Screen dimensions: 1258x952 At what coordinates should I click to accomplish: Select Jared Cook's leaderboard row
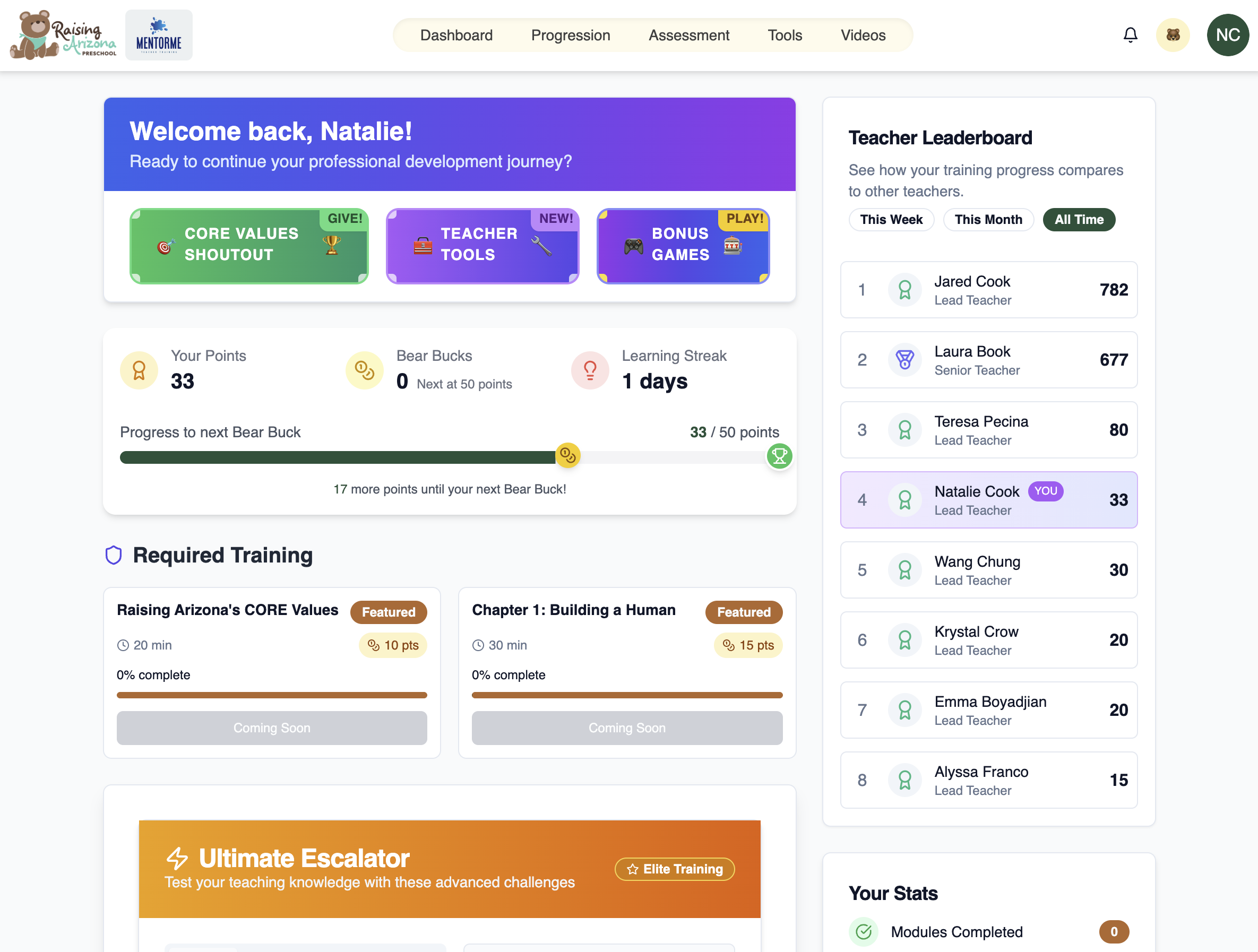(988, 290)
